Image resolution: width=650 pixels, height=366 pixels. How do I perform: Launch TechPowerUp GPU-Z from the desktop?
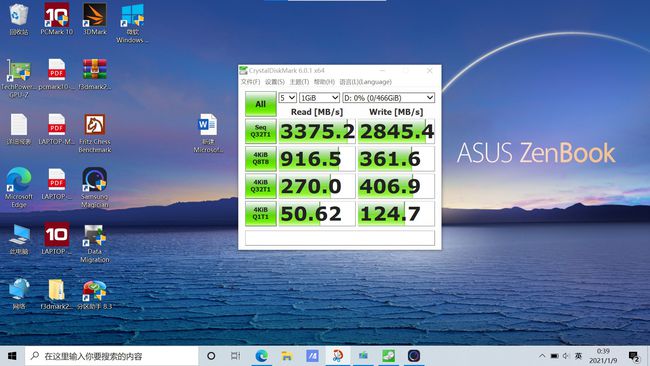(x=19, y=78)
